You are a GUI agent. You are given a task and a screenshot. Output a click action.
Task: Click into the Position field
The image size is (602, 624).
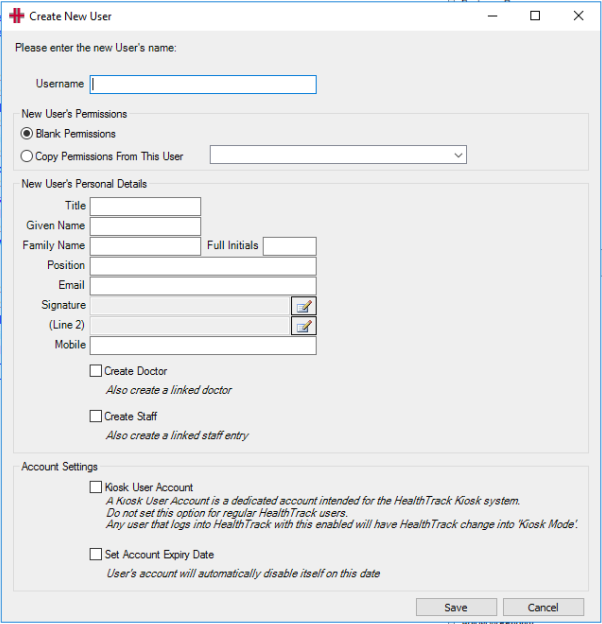coord(203,266)
